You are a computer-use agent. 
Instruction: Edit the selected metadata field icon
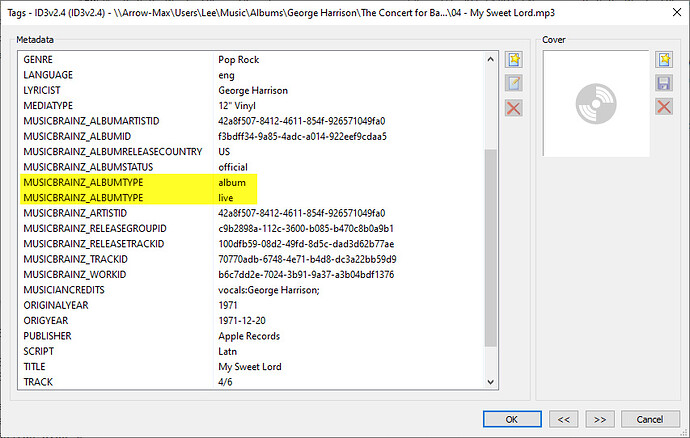[514, 83]
